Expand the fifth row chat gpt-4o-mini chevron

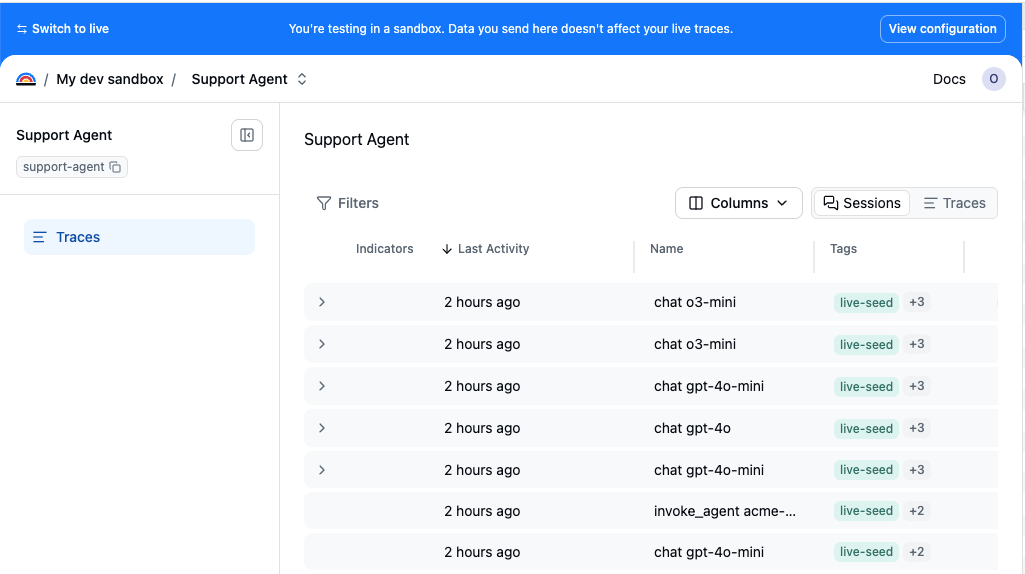[322, 470]
